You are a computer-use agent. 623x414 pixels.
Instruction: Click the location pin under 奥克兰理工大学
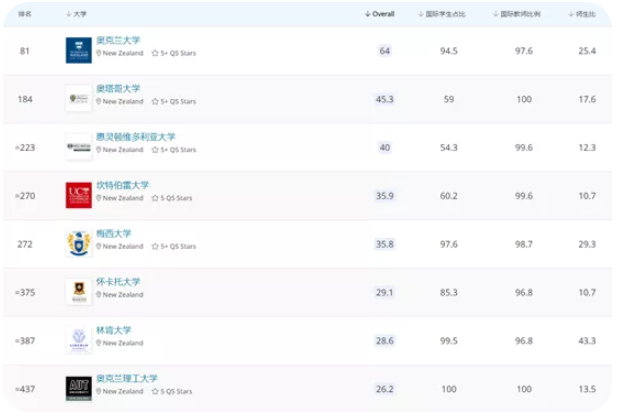pyautogui.click(x=99, y=391)
